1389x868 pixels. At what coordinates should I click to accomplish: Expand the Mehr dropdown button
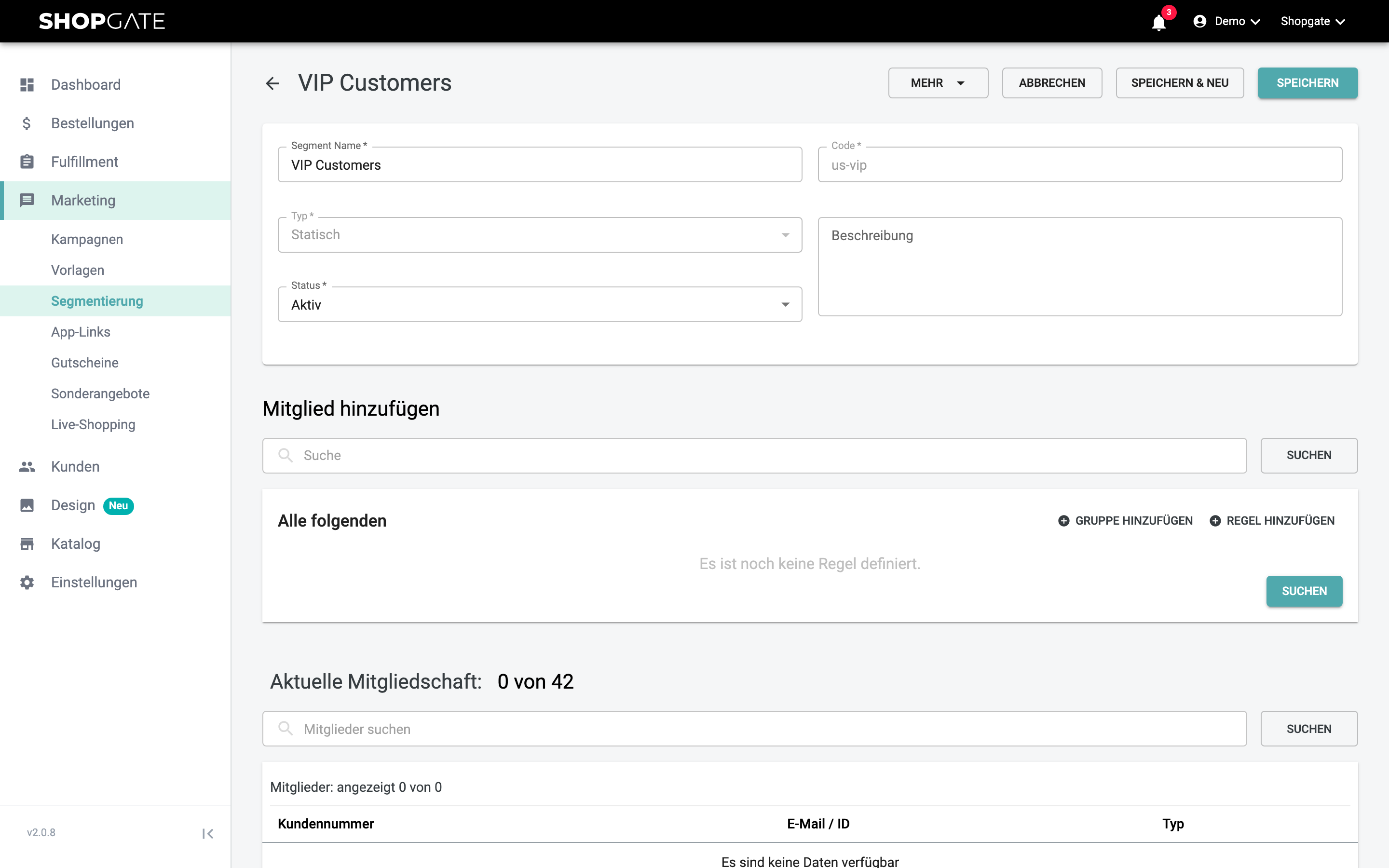point(938,82)
